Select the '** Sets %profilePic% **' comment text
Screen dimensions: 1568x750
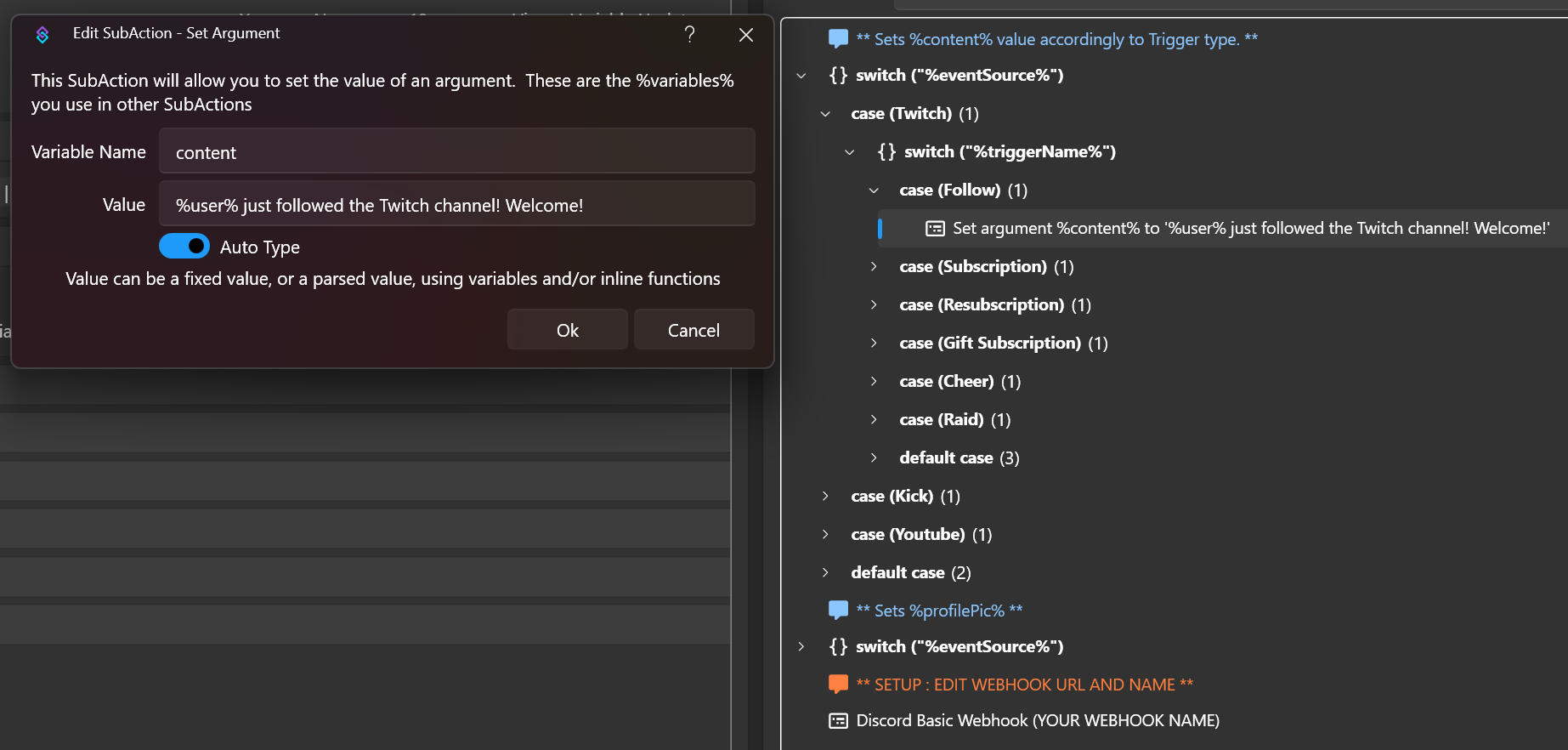pos(939,611)
